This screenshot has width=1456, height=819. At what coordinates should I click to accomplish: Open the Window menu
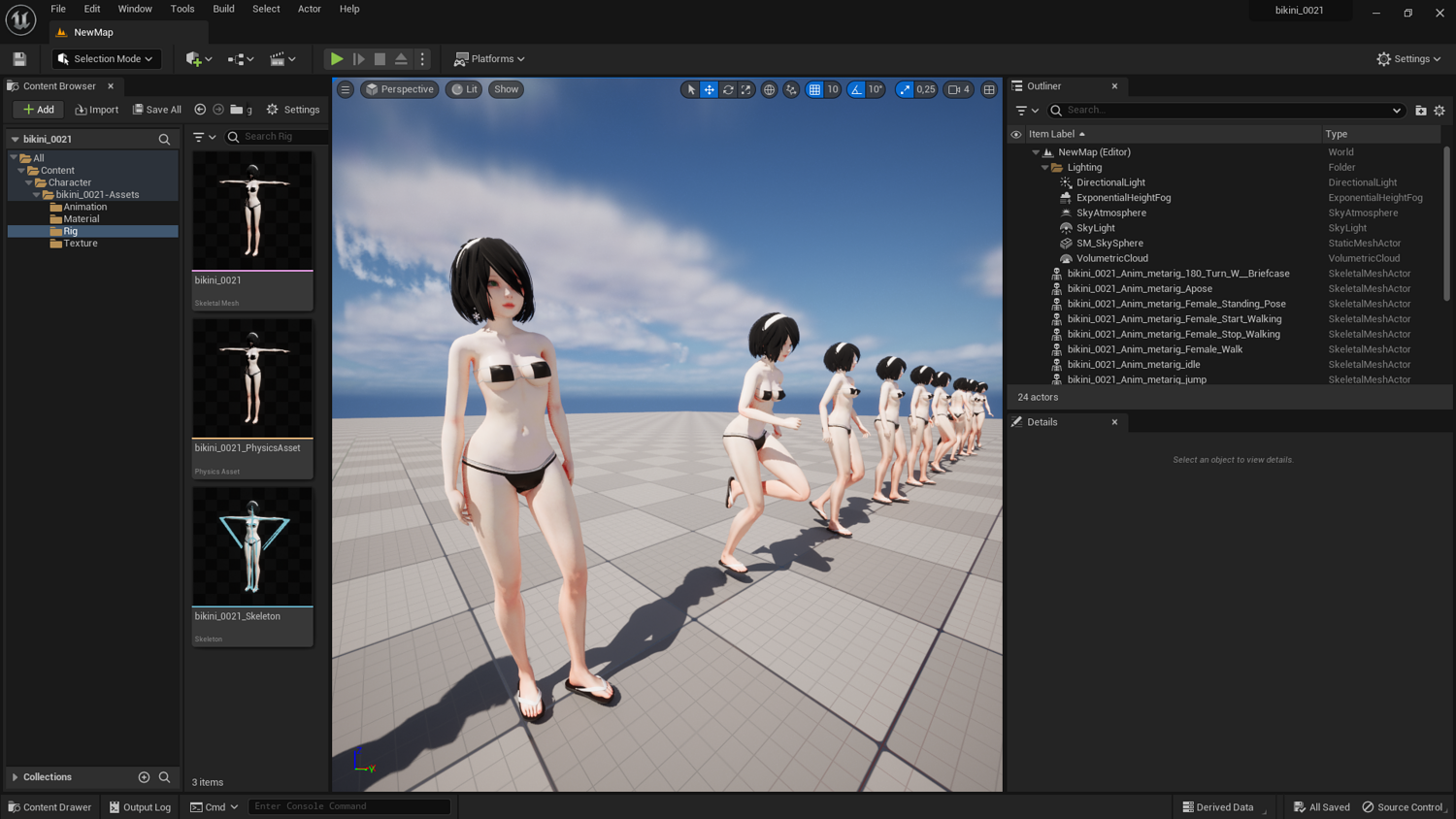(x=135, y=10)
